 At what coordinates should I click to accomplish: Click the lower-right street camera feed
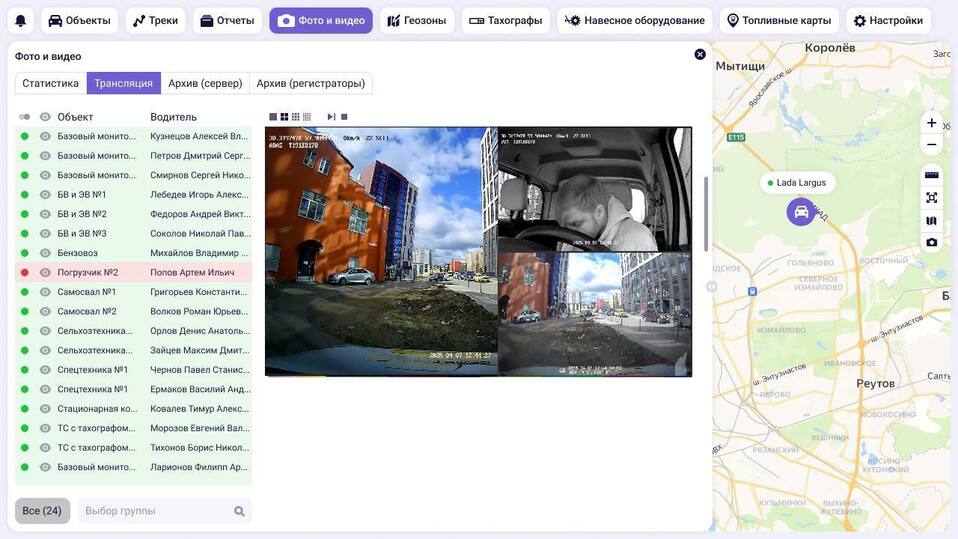(595, 314)
